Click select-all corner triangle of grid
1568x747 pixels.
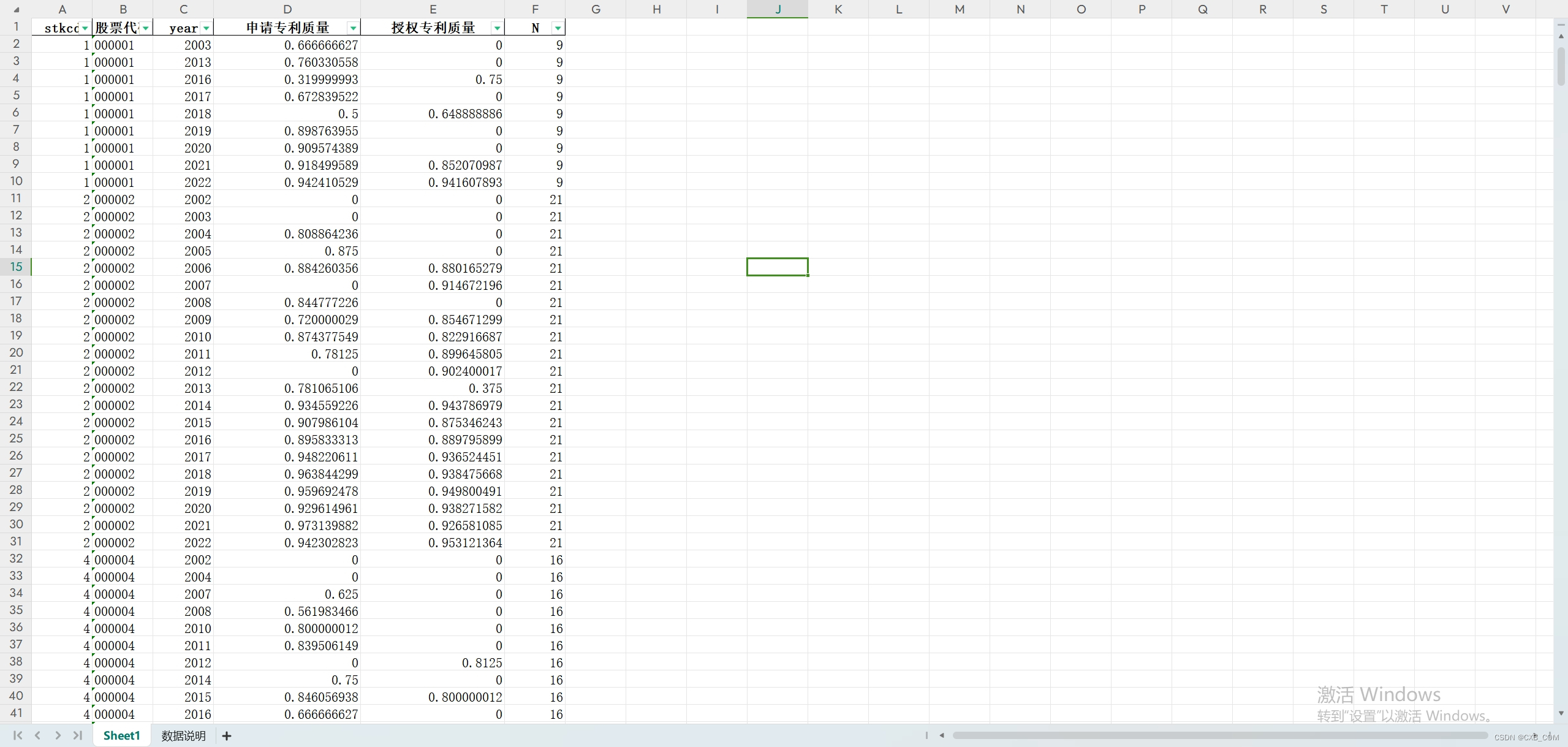(16, 9)
